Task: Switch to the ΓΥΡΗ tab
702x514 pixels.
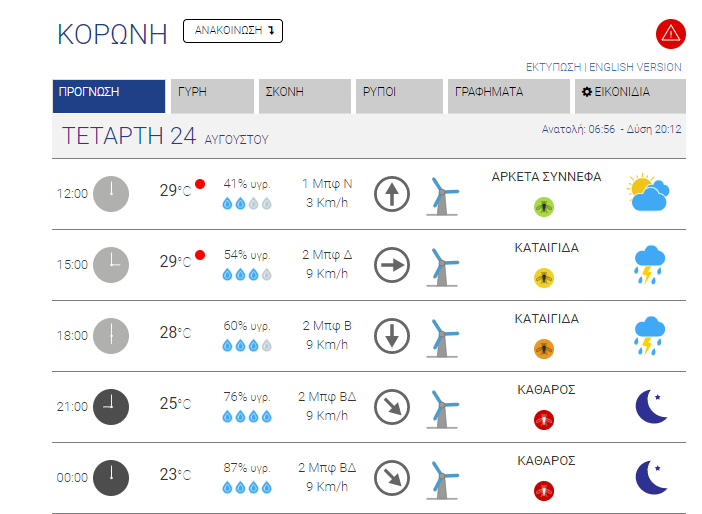Action: [212, 96]
